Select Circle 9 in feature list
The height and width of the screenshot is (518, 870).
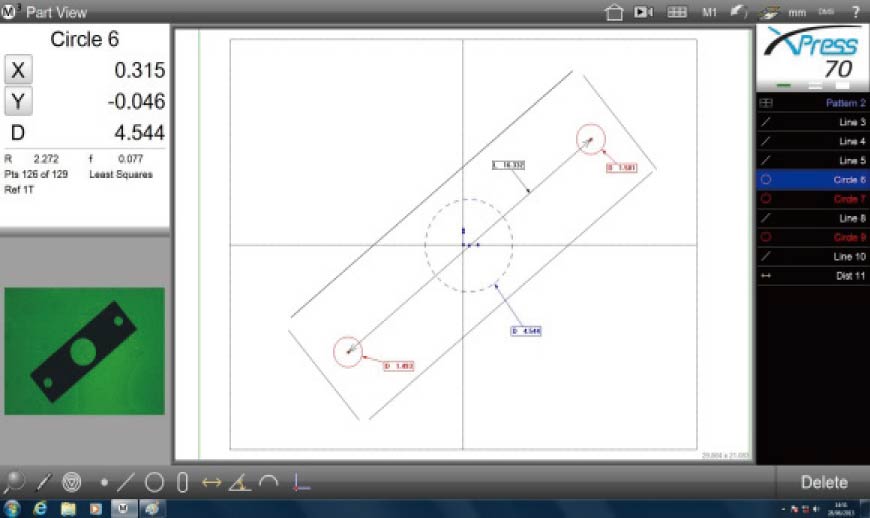pyautogui.click(x=813, y=237)
